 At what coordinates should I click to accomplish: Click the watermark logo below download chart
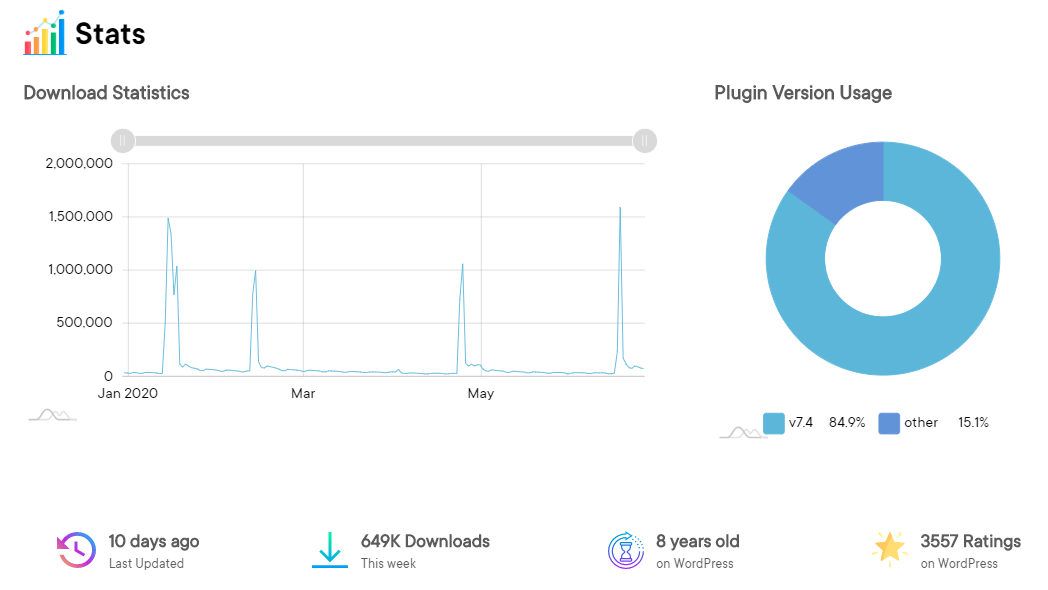coord(52,414)
